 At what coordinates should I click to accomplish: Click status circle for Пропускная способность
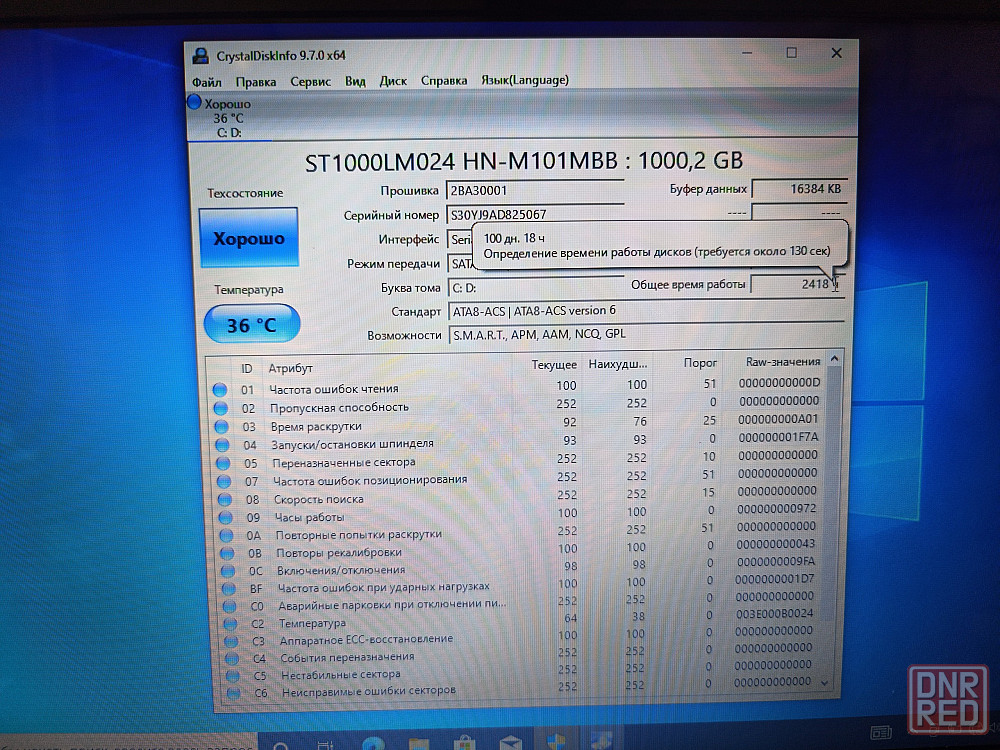coord(221,408)
